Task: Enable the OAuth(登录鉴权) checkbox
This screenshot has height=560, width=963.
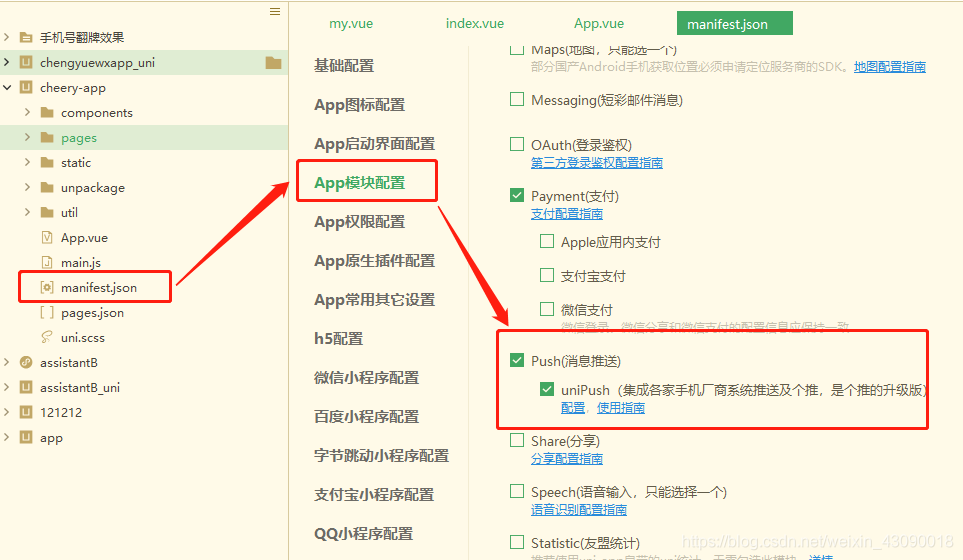Action: point(517,144)
